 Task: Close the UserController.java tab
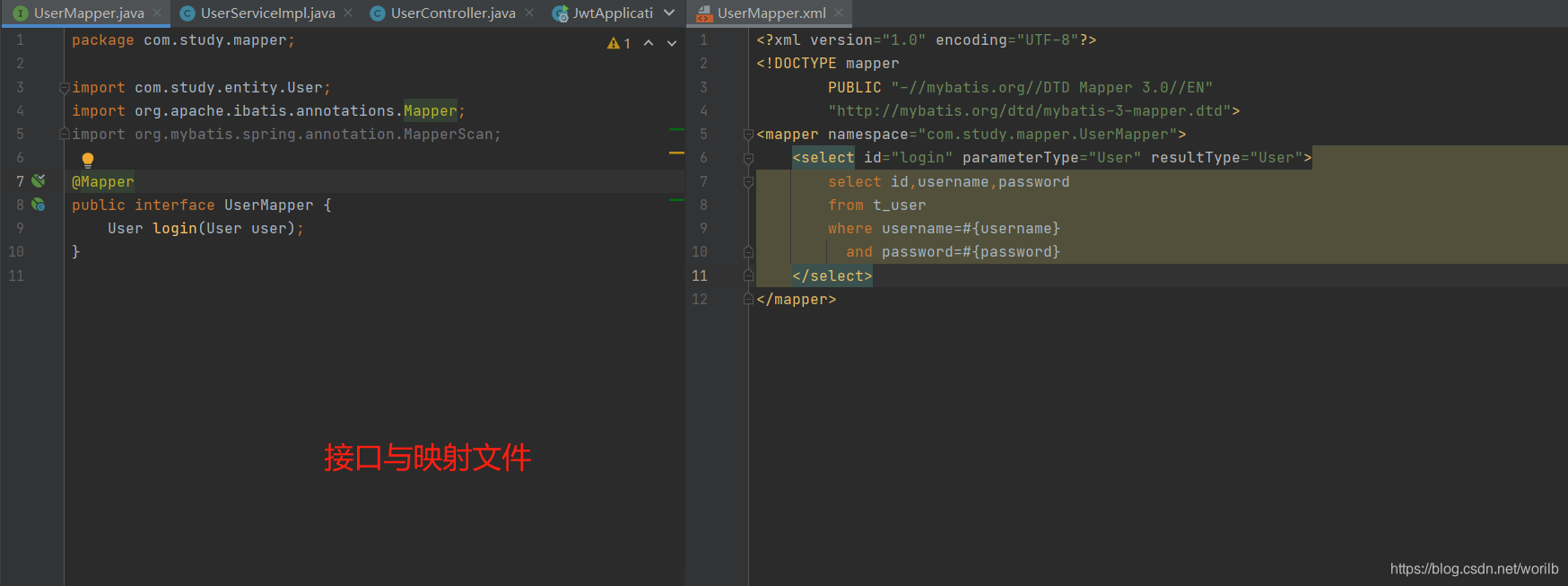tap(529, 13)
